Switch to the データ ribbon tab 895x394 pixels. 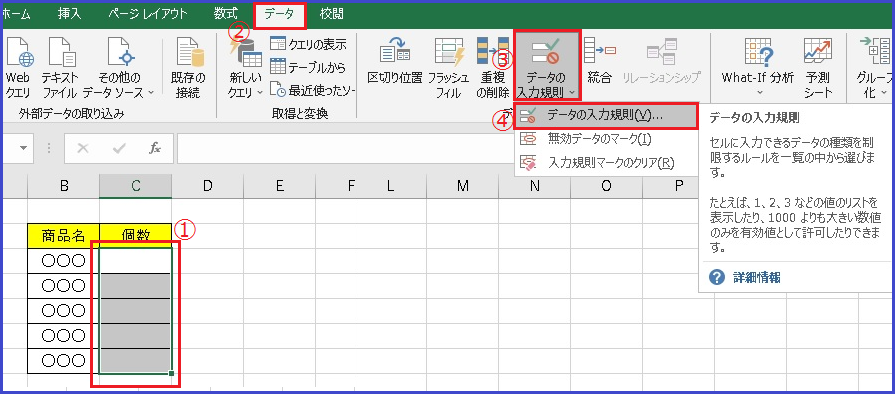coord(279,14)
